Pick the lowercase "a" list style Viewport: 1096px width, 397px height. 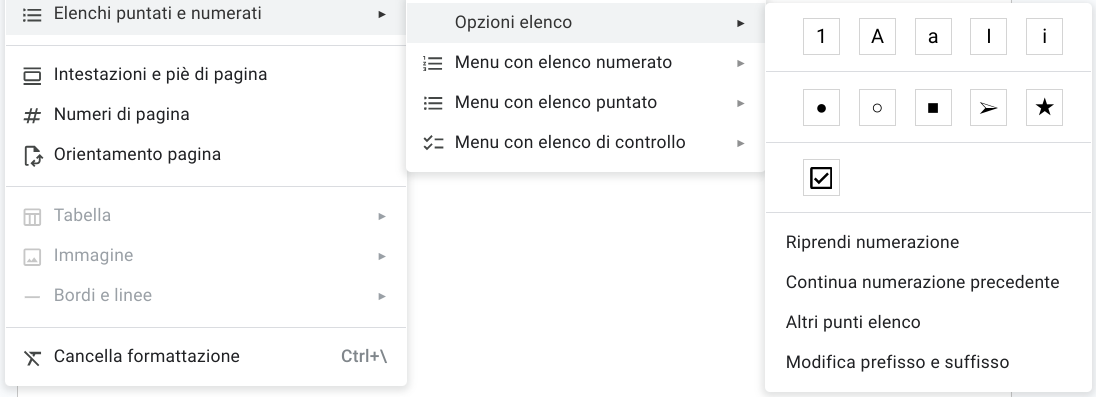pos(932,36)
